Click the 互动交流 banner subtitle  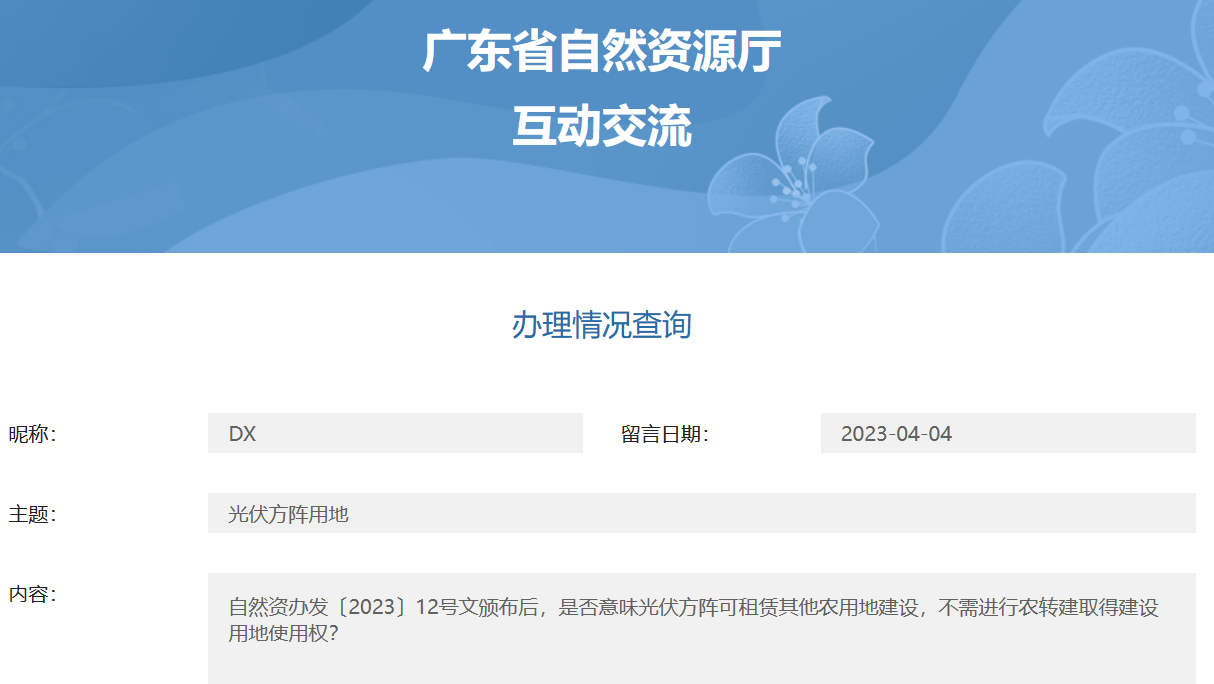[x=601, y=127]
